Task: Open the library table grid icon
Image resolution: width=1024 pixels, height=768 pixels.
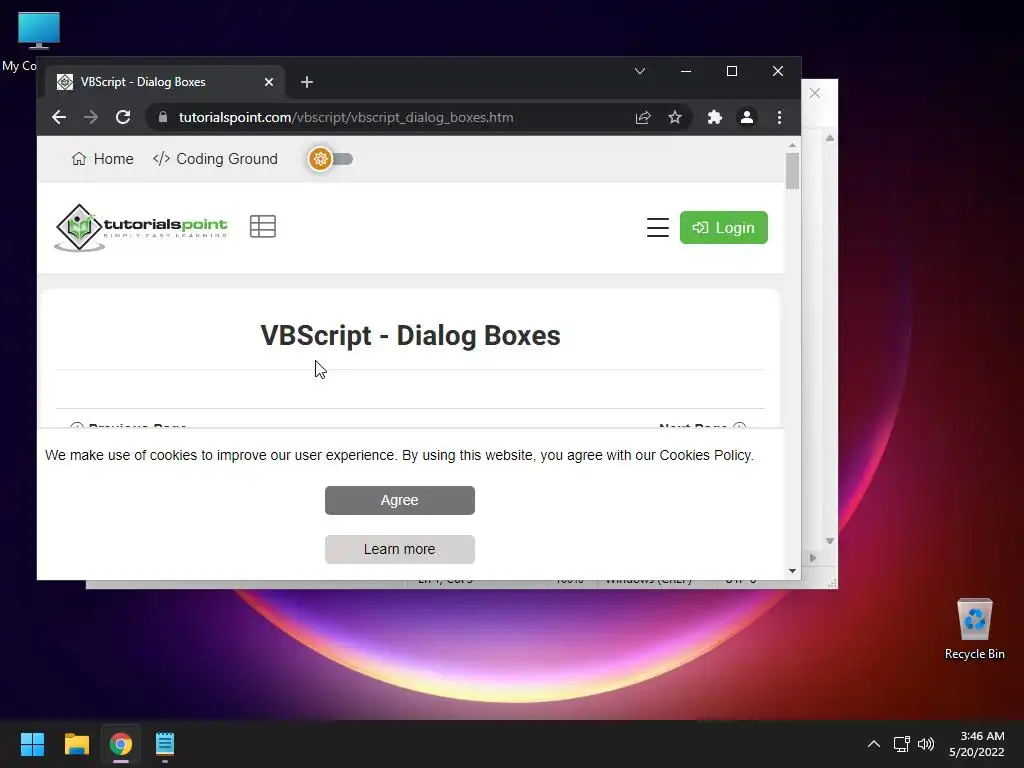Action: coord(263,227)
